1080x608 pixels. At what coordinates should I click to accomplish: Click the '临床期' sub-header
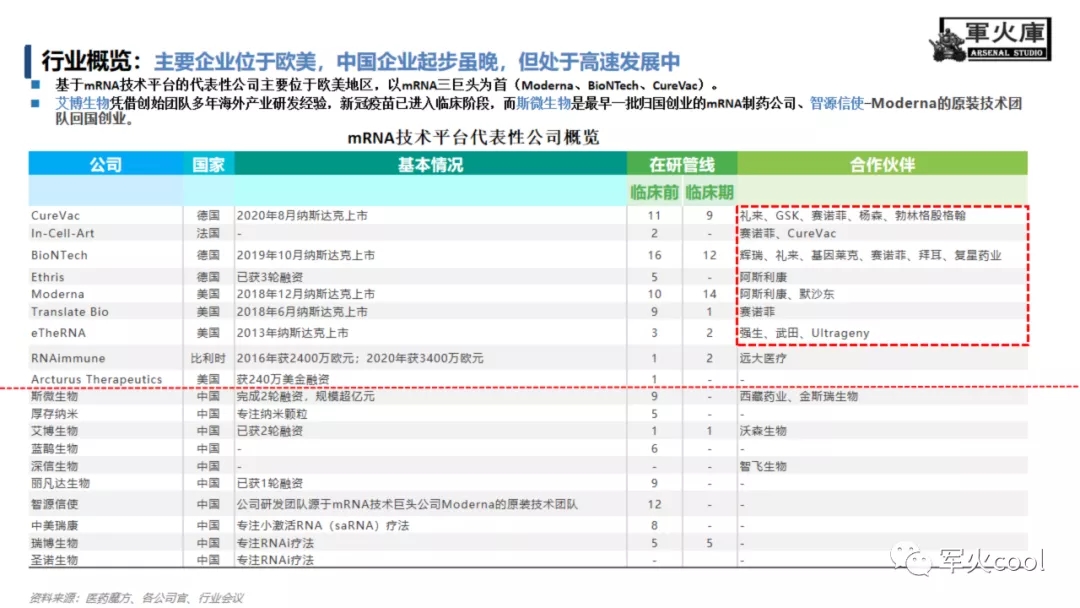coord(709,192)
